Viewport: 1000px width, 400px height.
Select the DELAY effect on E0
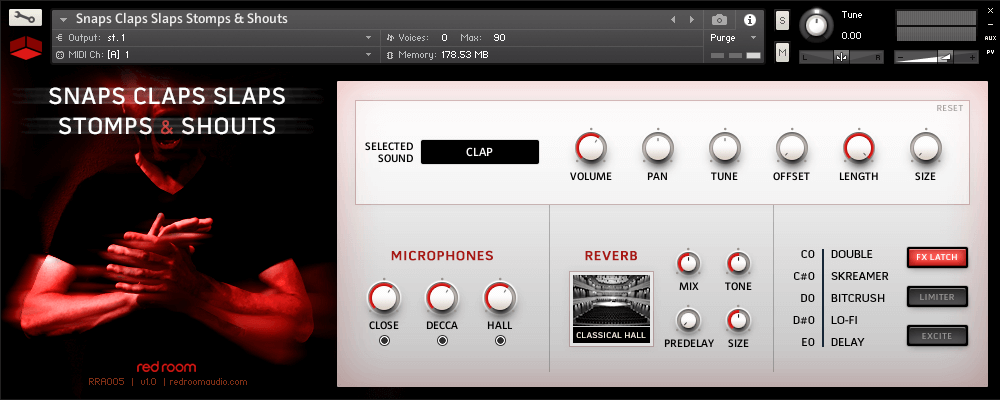point(846,342)
